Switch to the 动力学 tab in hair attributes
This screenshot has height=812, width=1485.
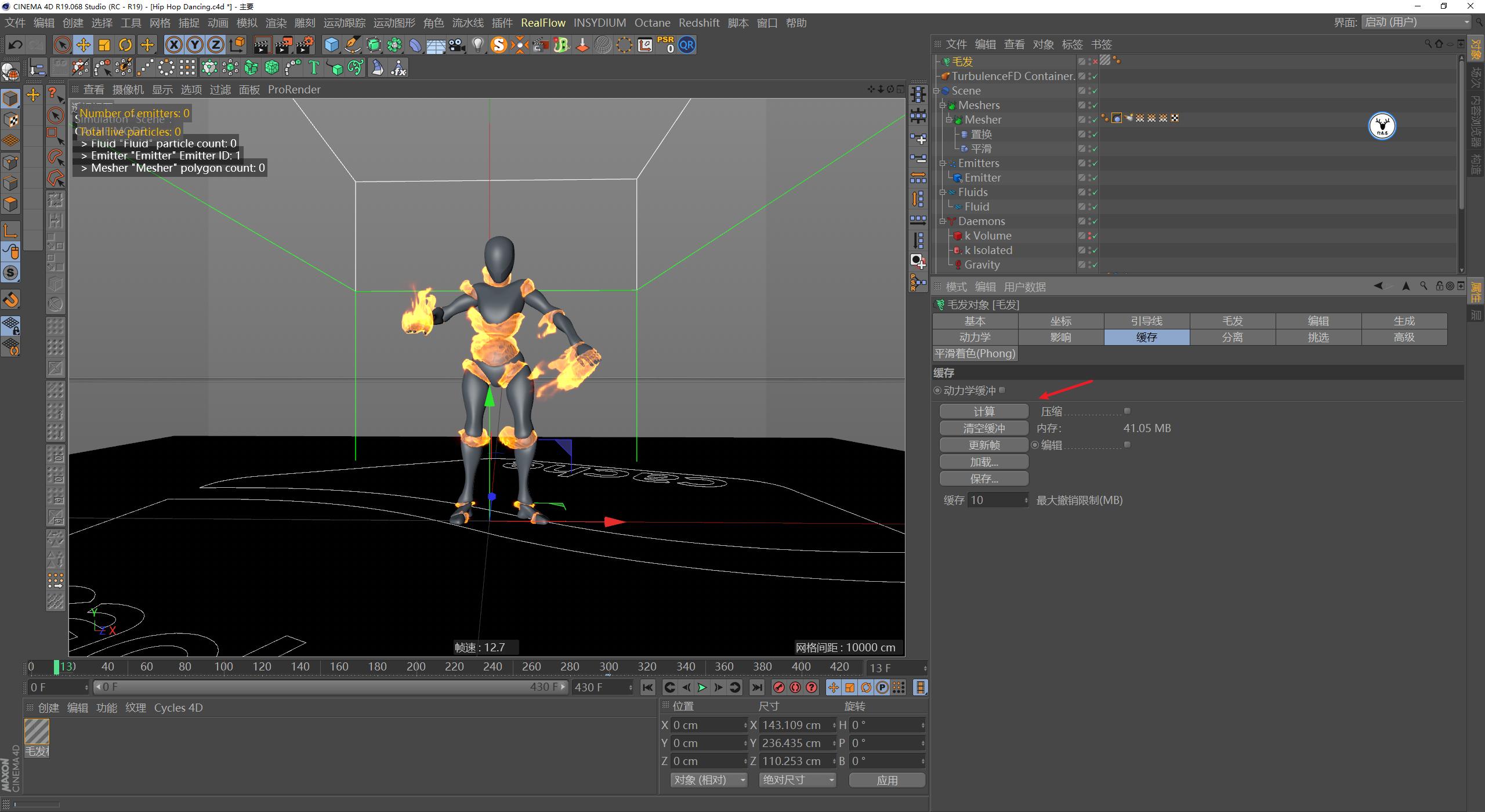[x=975, y=337]
